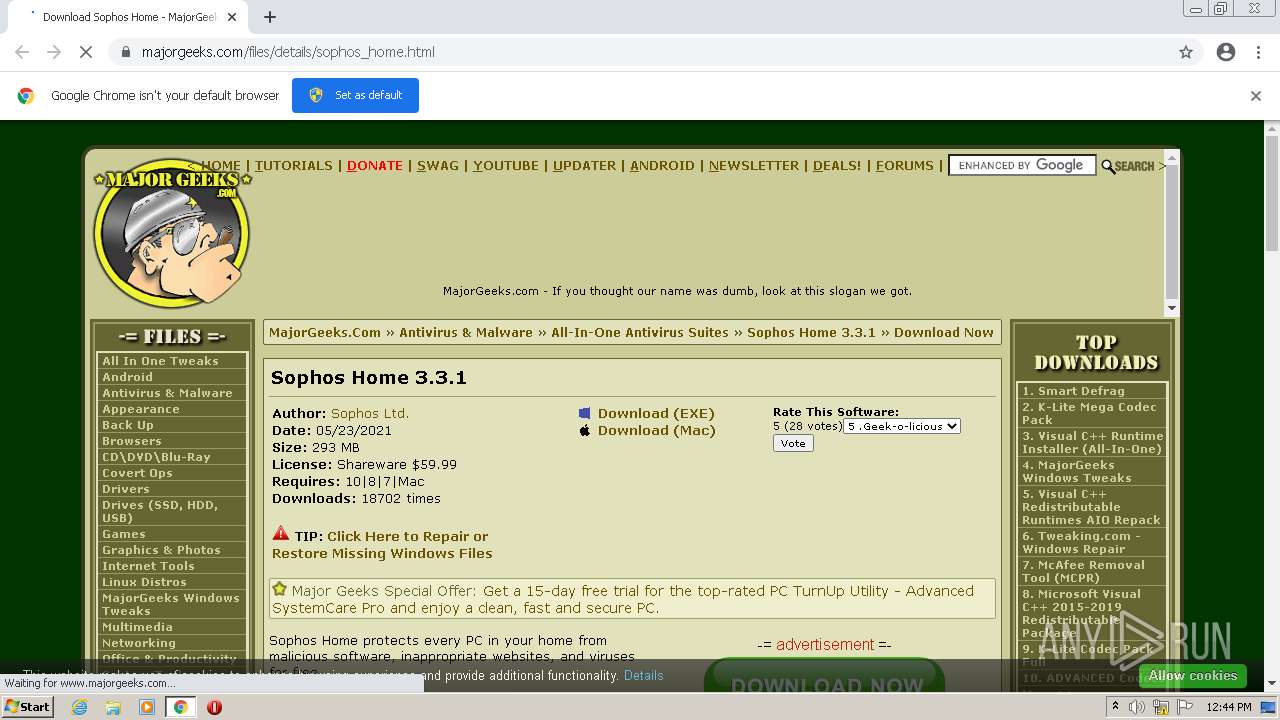This screenshot has height=720, width=1280.
Task: Click Set as default button
Action: click(x=355, y=95)
